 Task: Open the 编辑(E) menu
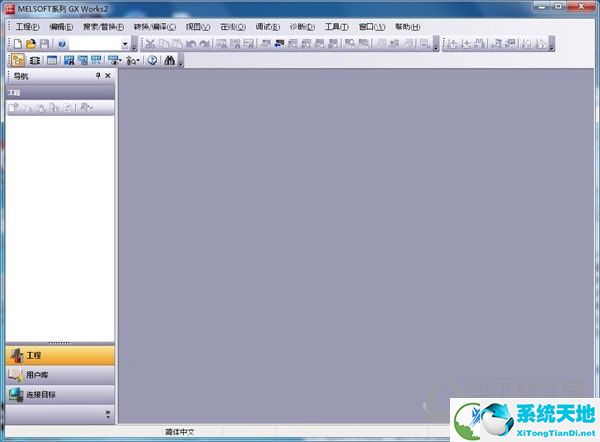tap(61, 27)
